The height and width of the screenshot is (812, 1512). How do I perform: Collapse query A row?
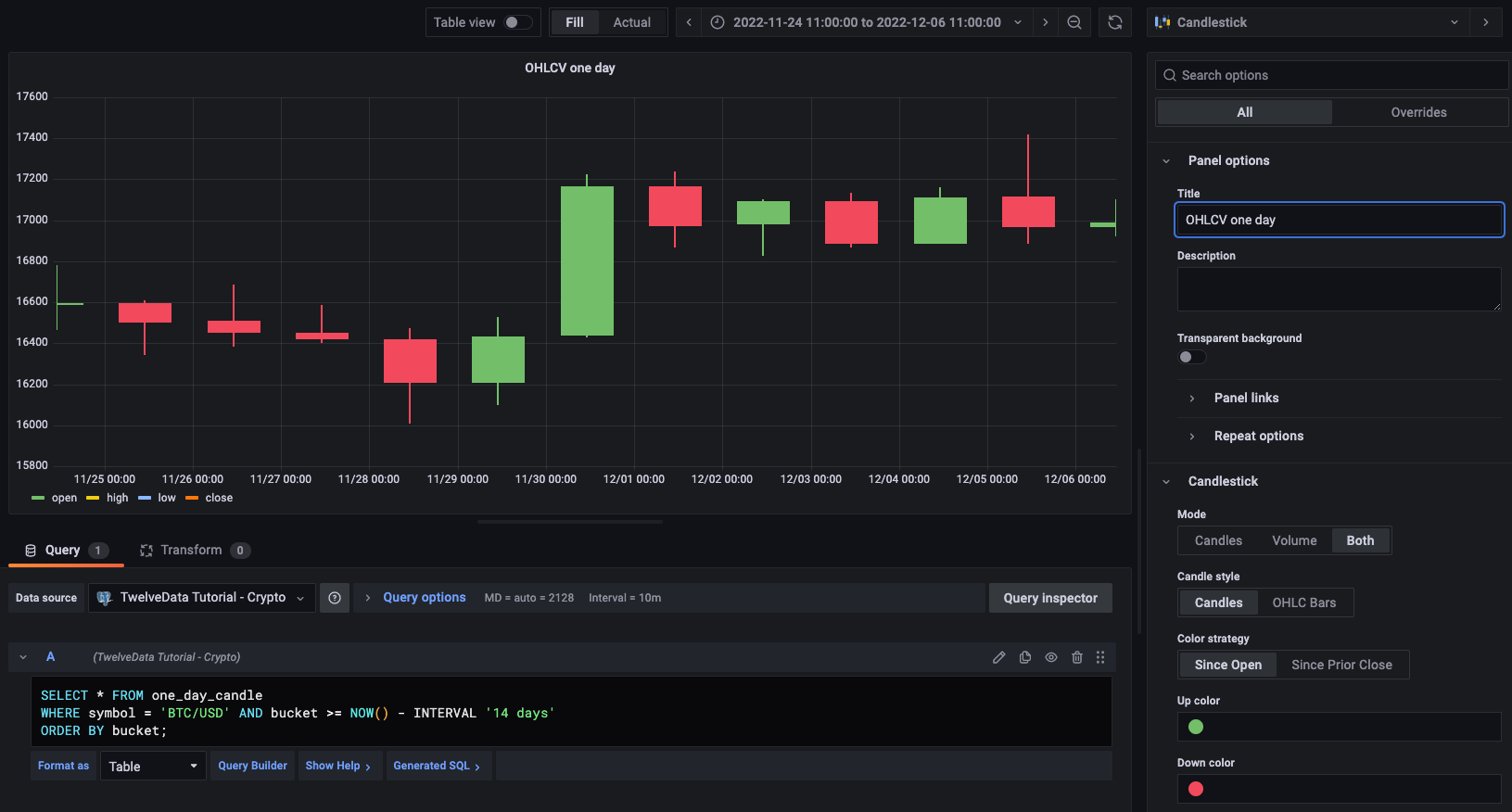click(23, 657)
